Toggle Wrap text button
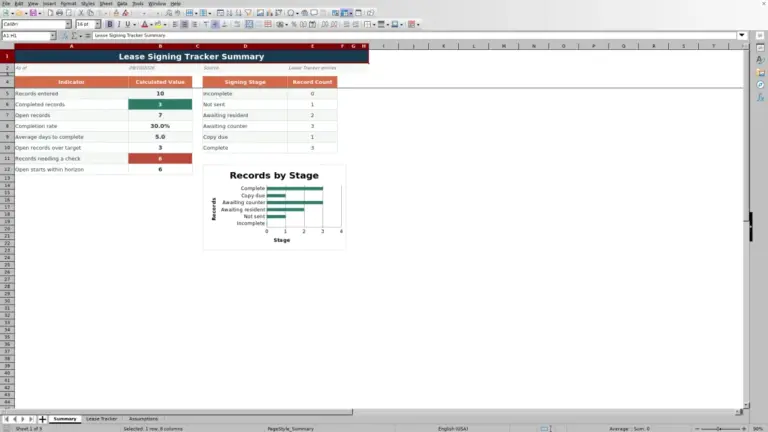768x432 pixels. point(237,24)
